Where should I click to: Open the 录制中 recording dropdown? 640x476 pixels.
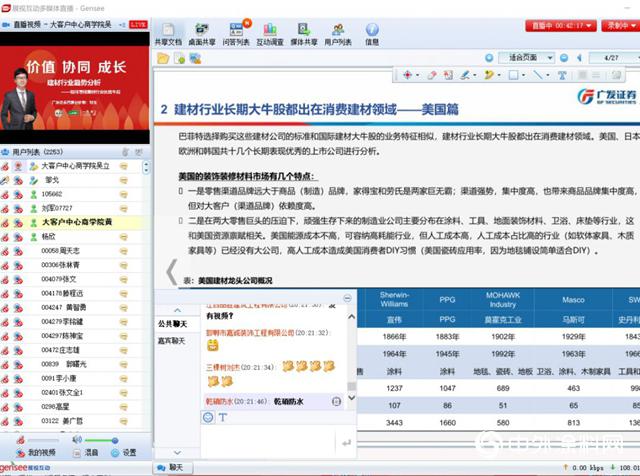coord(620,26)
